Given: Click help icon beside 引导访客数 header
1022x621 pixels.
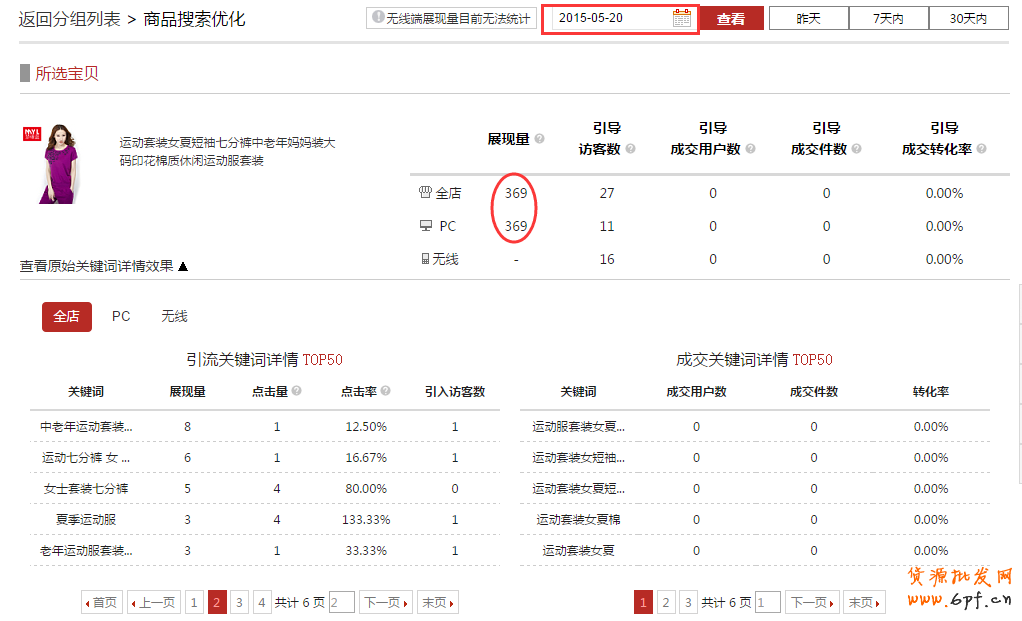Looking at the screenshot, I should pyautogui.click(x=630, y=150).
